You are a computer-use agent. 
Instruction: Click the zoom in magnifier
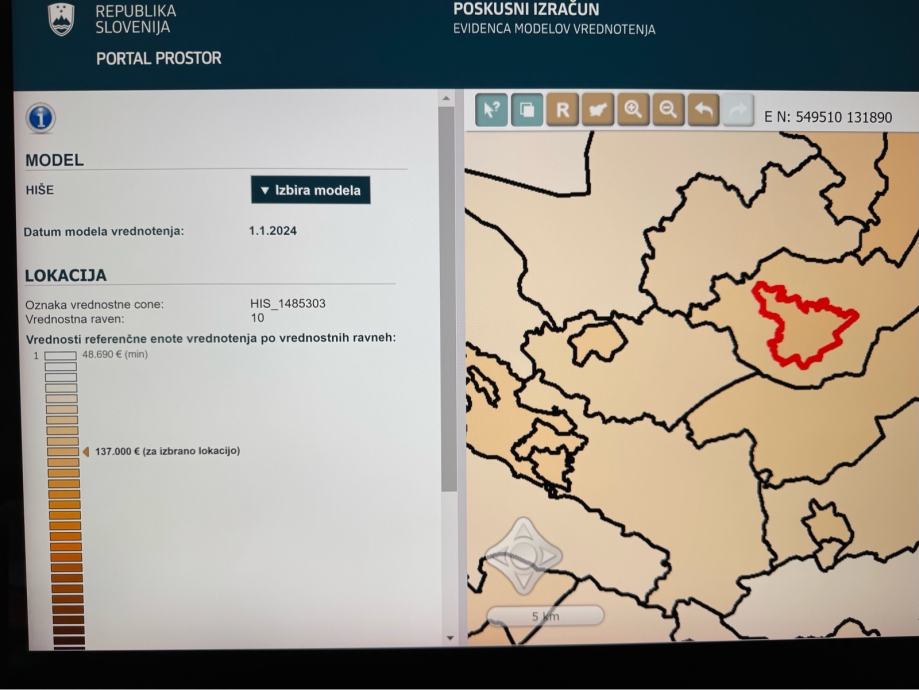pos(633,110)
